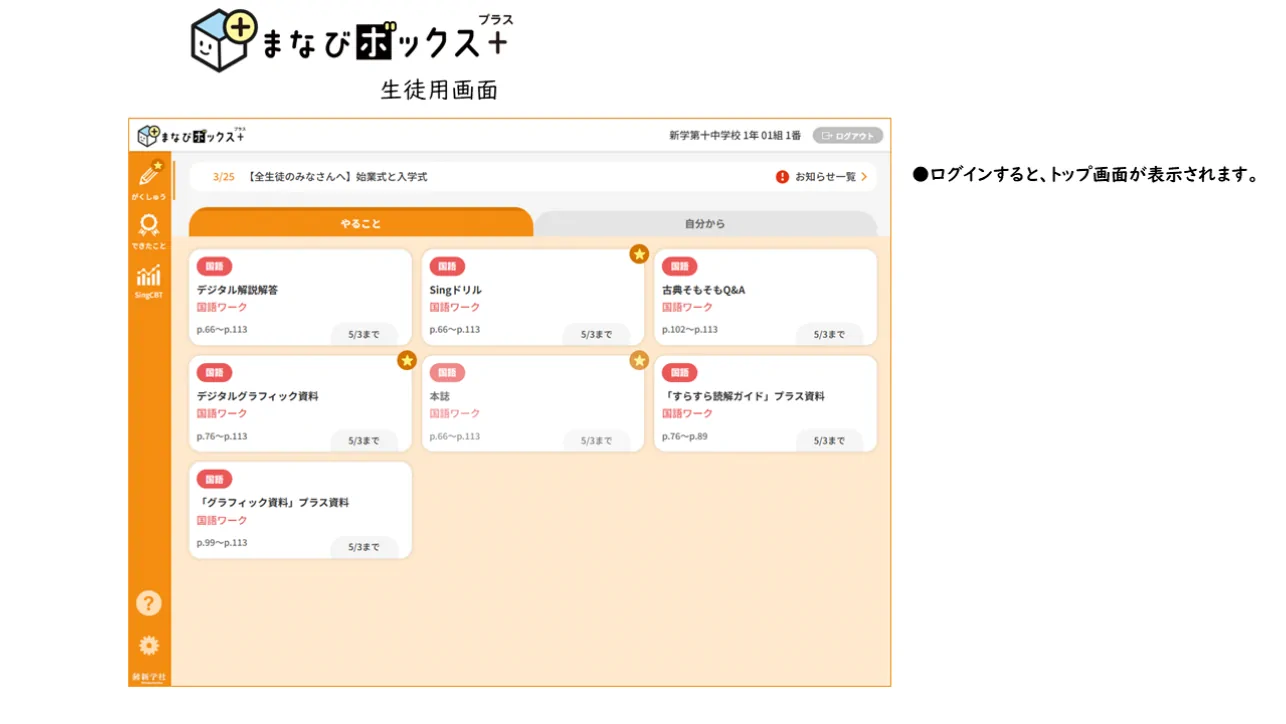The height and width of the screenshot is (724, 1286).
Task: Switch to the やること tab
Action: point(360,223)
